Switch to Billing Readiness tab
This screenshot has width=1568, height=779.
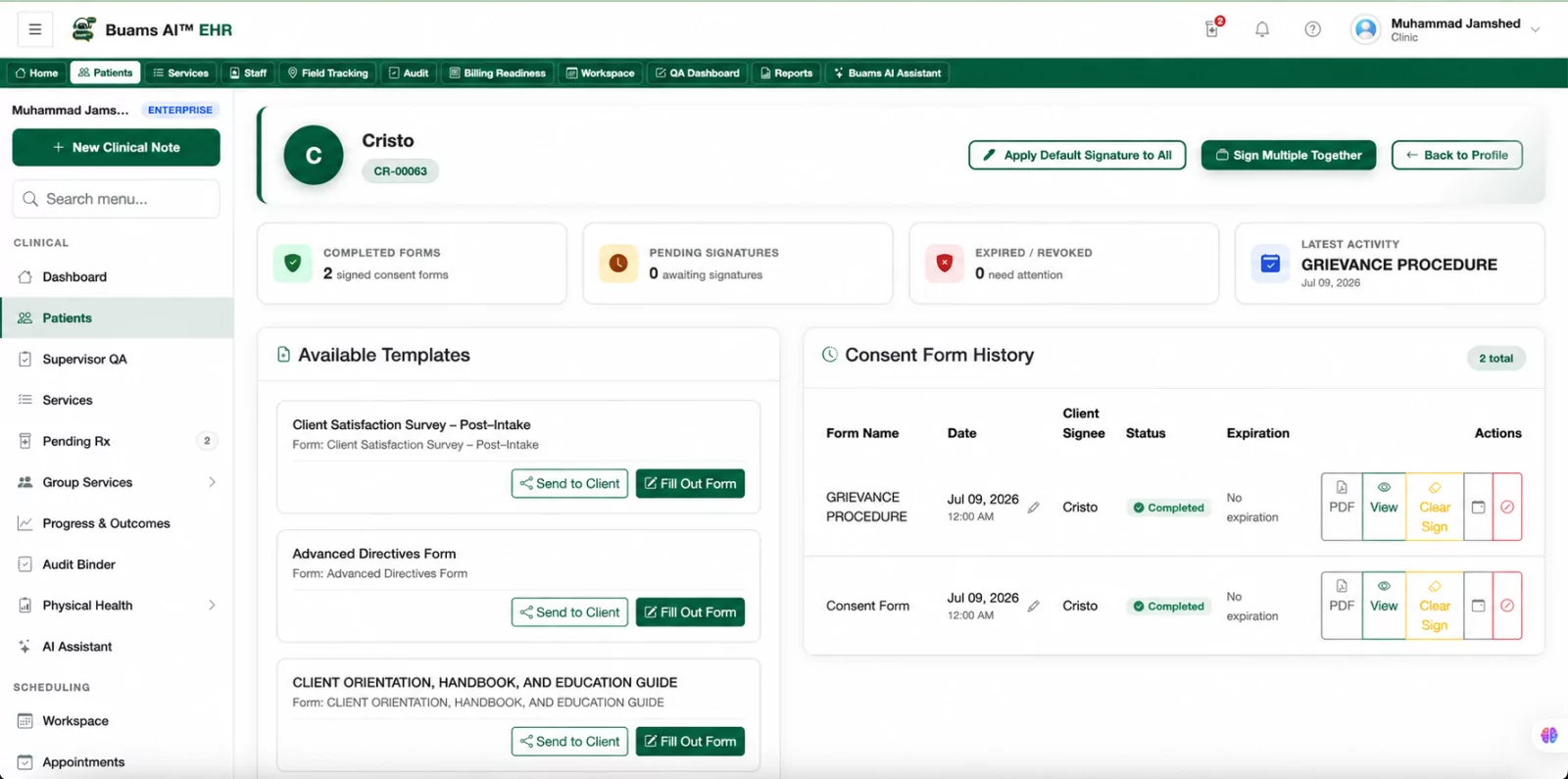498,73
